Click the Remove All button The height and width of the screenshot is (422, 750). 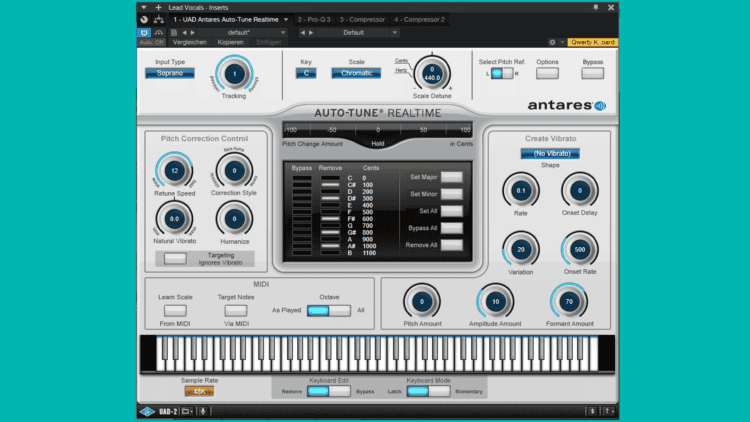(452, 245)
